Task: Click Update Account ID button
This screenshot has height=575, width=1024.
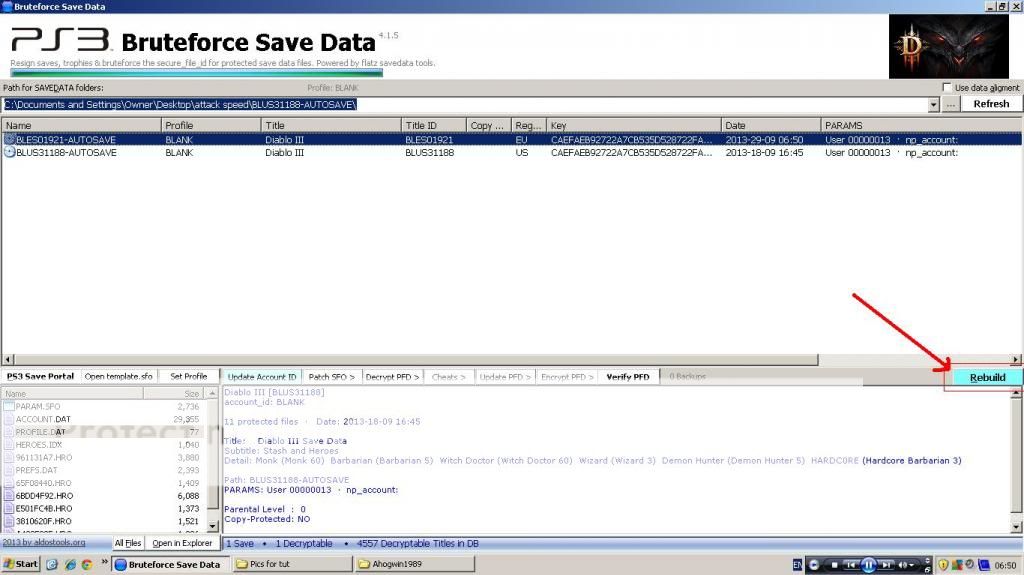Action: [x=262, y=377]
